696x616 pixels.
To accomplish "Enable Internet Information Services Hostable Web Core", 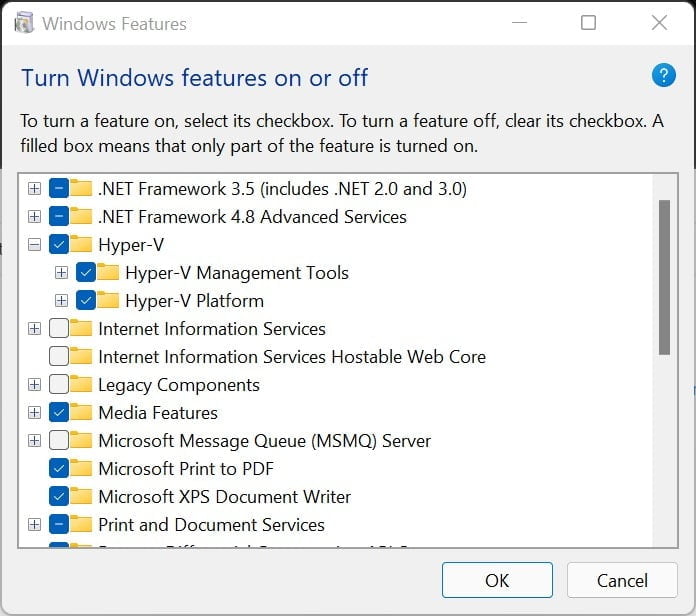I will click(x=58, y=357).
